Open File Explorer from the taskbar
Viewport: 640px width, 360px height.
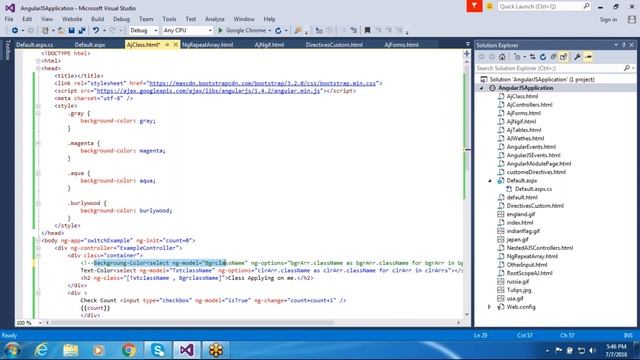tap(70, 350)
